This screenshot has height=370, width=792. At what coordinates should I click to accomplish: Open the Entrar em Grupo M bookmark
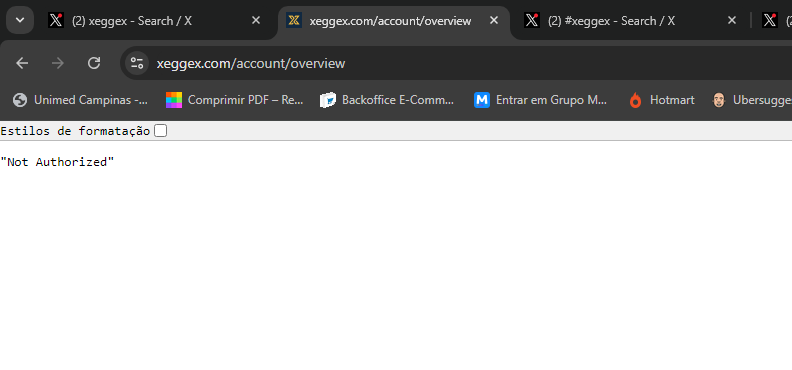[x=541, y=100]
